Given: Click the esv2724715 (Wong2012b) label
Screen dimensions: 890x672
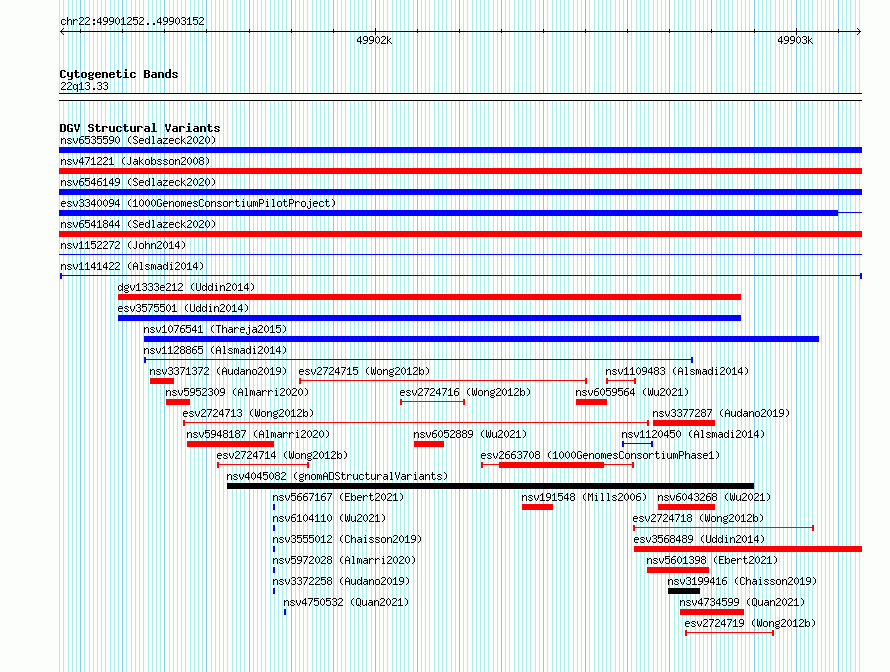Looking at the screenshot, I should coord(364,371).
